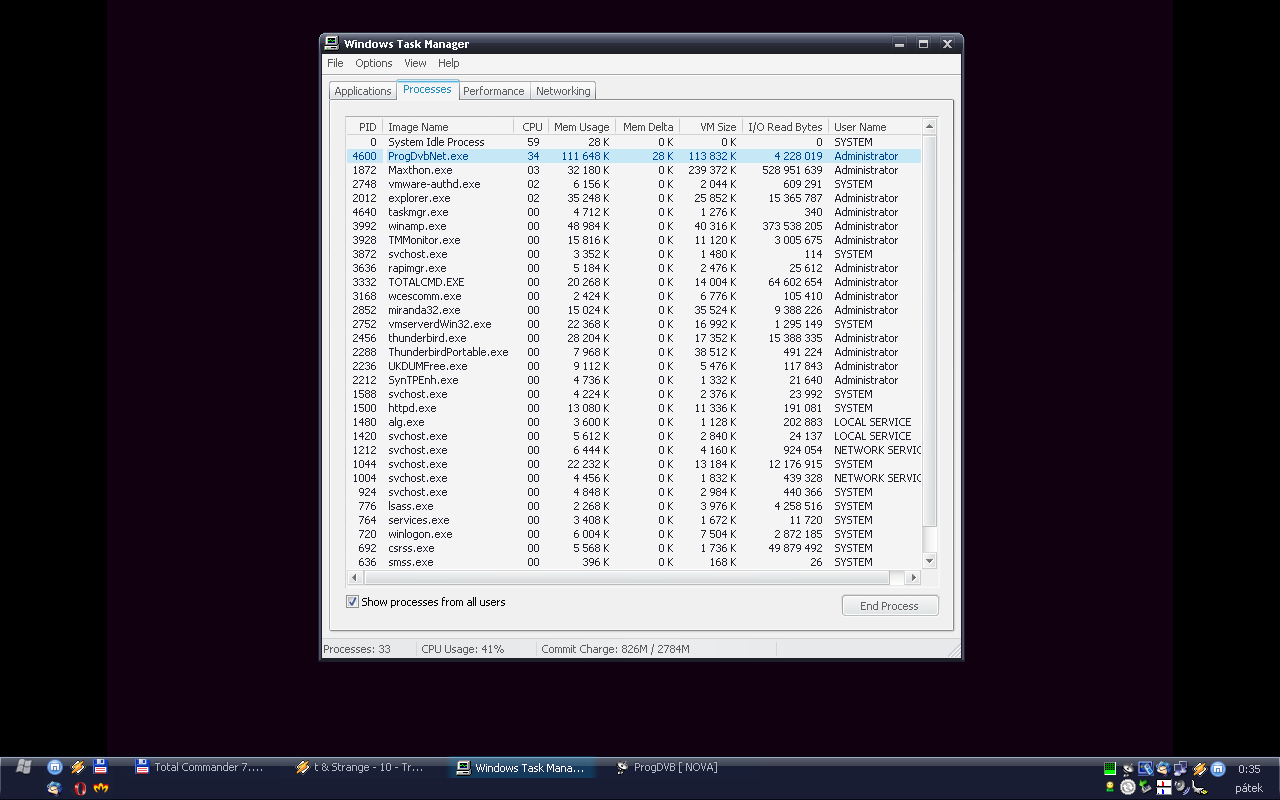
Task: Click the Windows Task Manager taskbar button
Action: pos(522,767)
